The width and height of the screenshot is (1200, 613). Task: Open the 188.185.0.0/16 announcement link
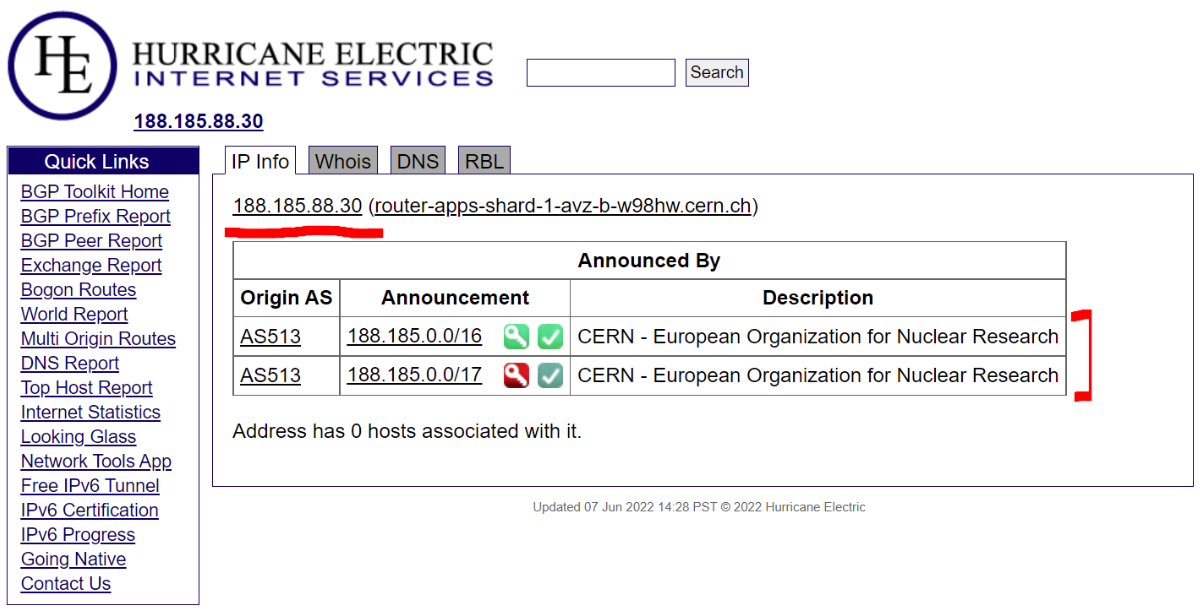click(x=414, y=337)
